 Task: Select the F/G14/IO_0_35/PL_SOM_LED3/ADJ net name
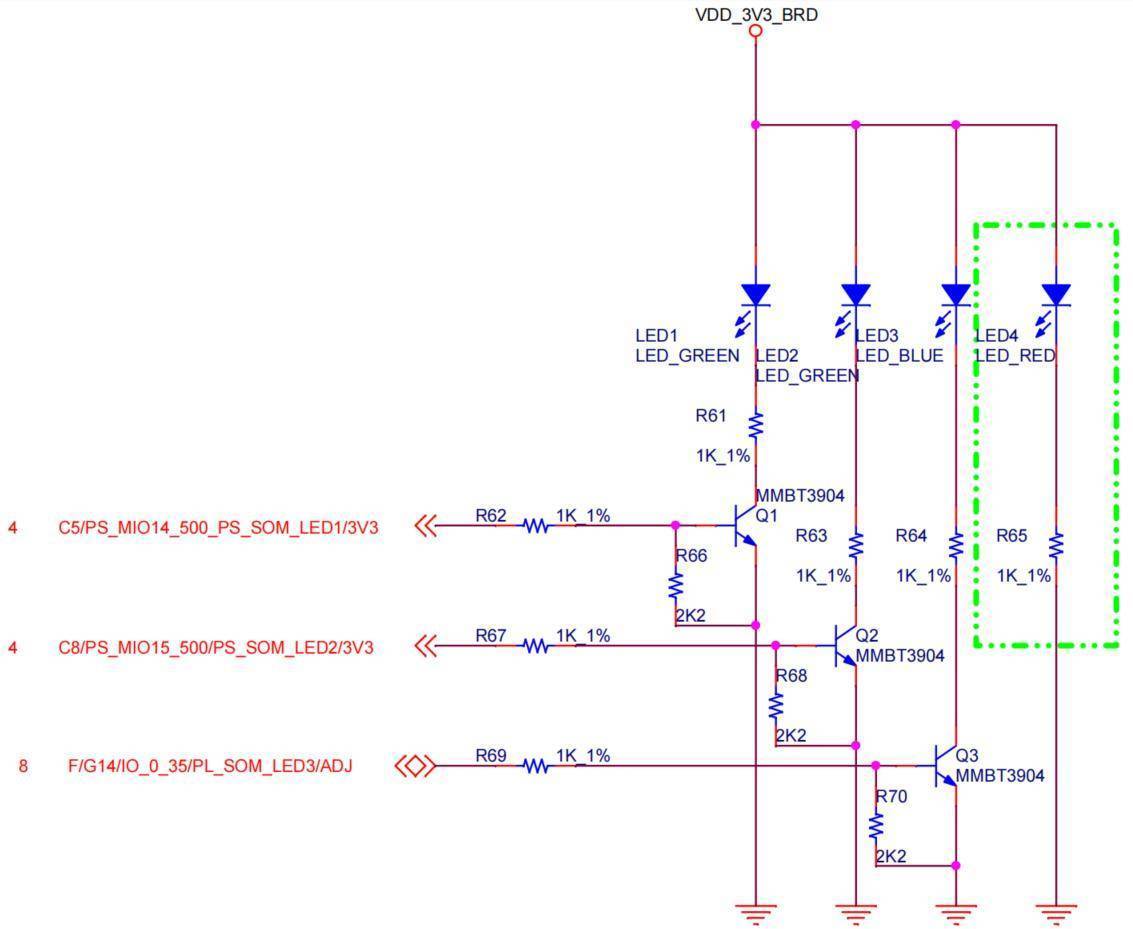(210, 766)
